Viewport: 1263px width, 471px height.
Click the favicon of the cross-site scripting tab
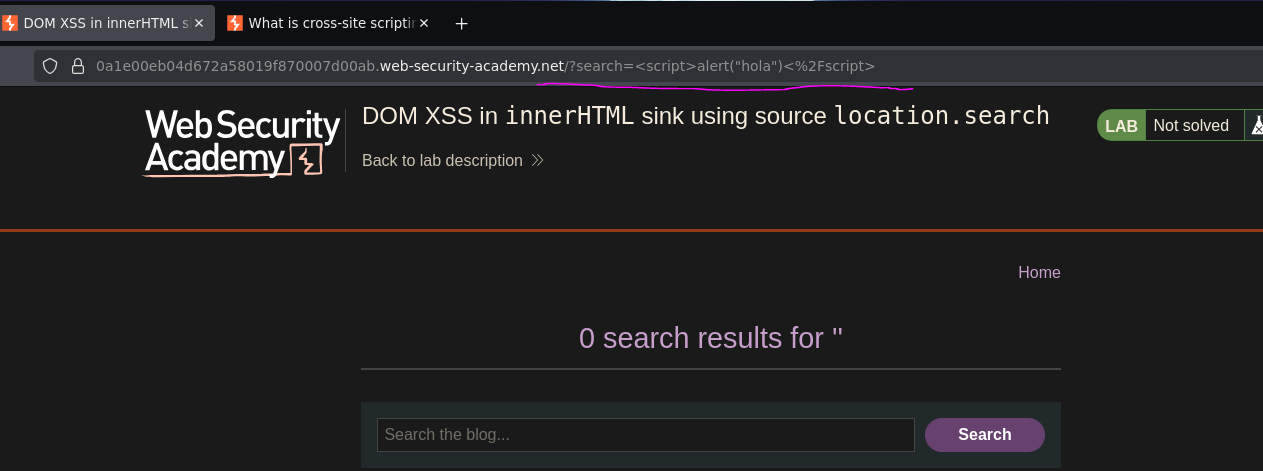[236, 23]
